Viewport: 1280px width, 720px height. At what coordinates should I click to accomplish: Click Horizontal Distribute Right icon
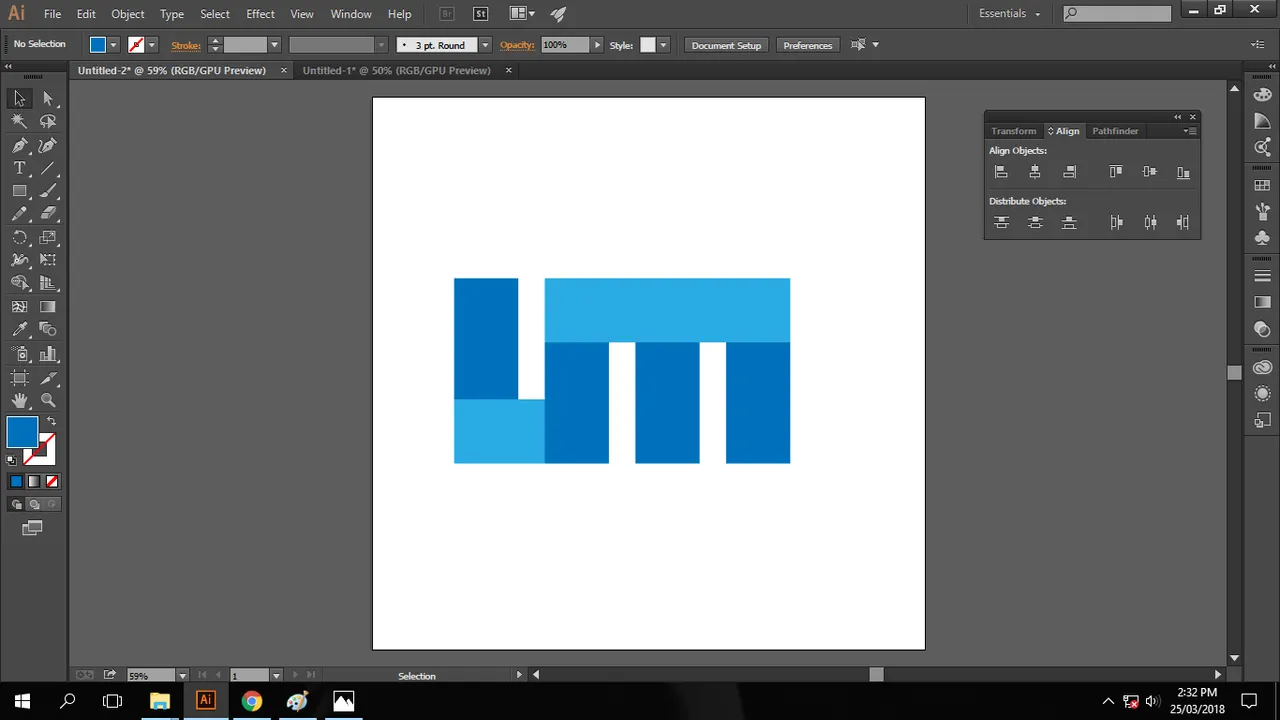click(x=1183, y=223)
